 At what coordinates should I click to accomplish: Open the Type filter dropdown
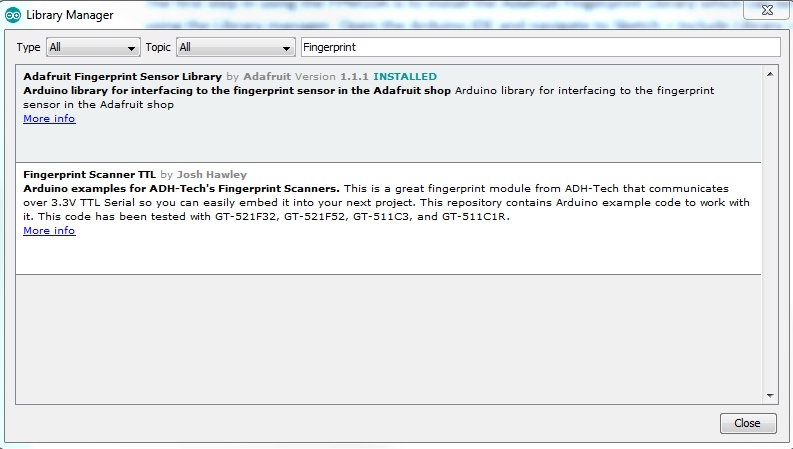tap(93, 47)
